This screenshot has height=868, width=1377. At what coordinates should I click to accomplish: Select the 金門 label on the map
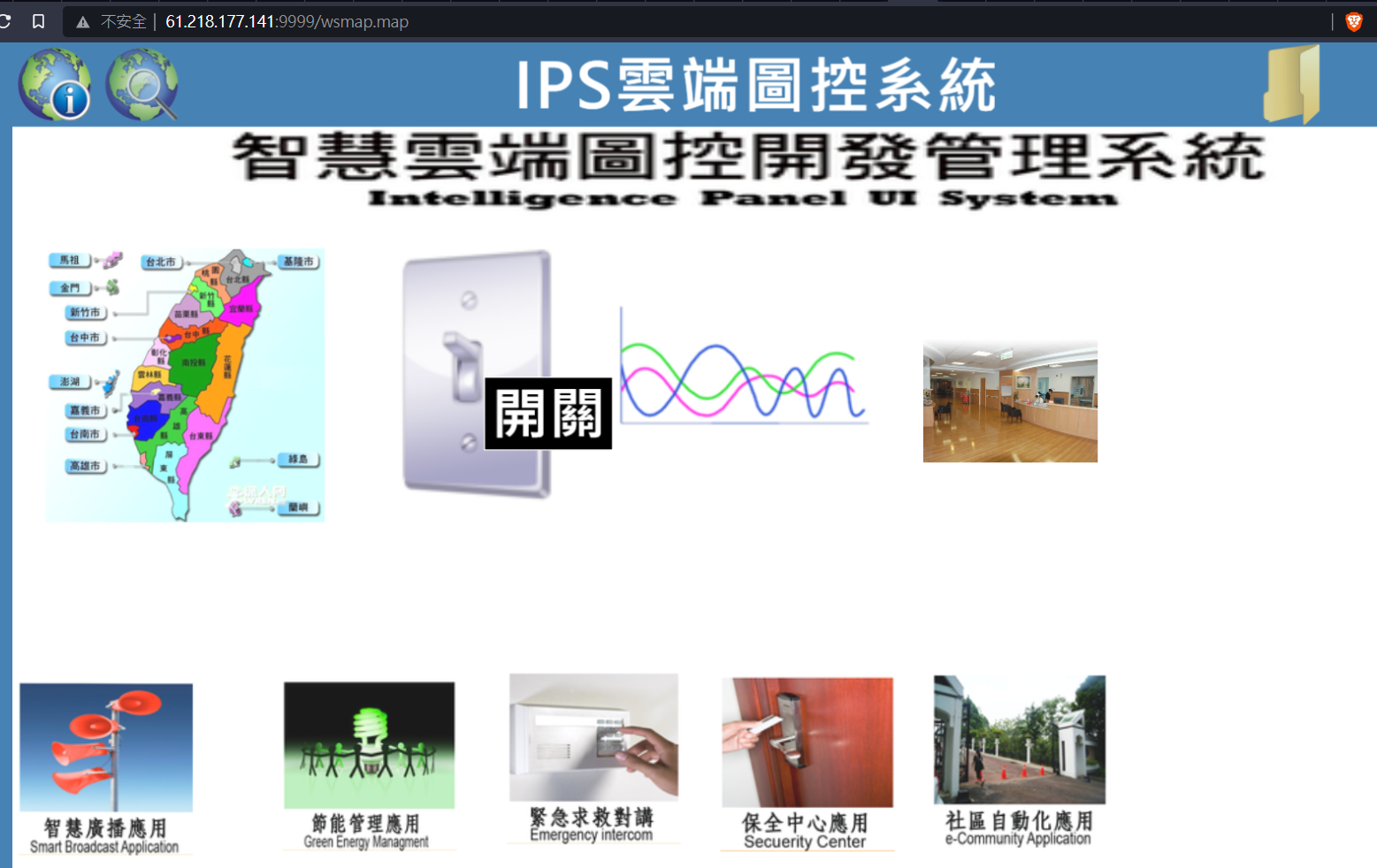[71, 288]
